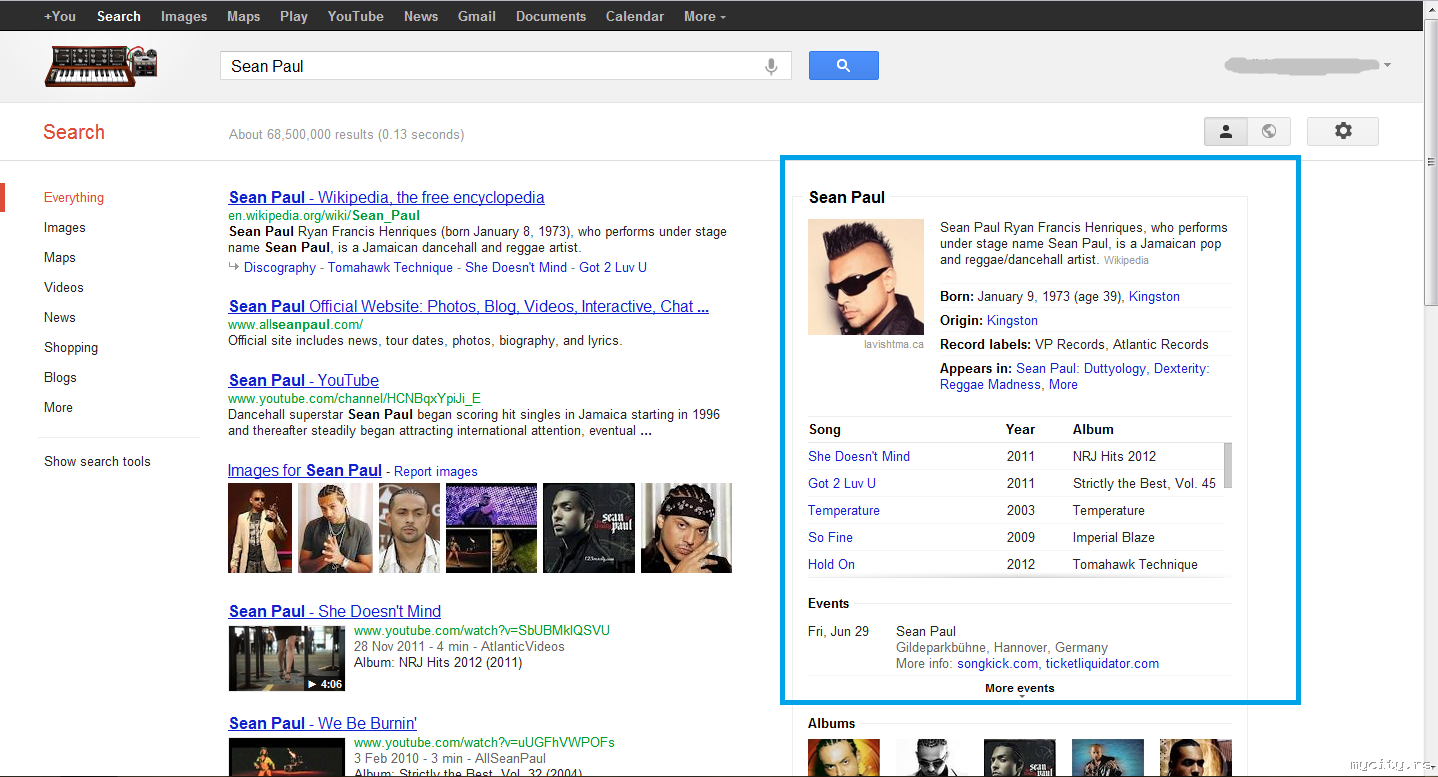
Task: Open YouTube in the top bar
Action: coord(356,16)
